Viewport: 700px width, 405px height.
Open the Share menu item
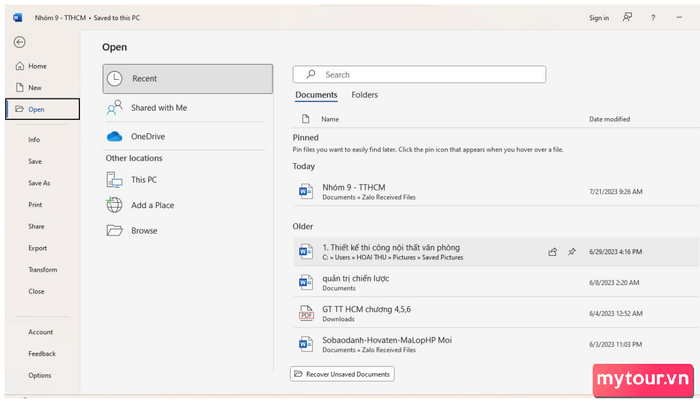point(36,226)
